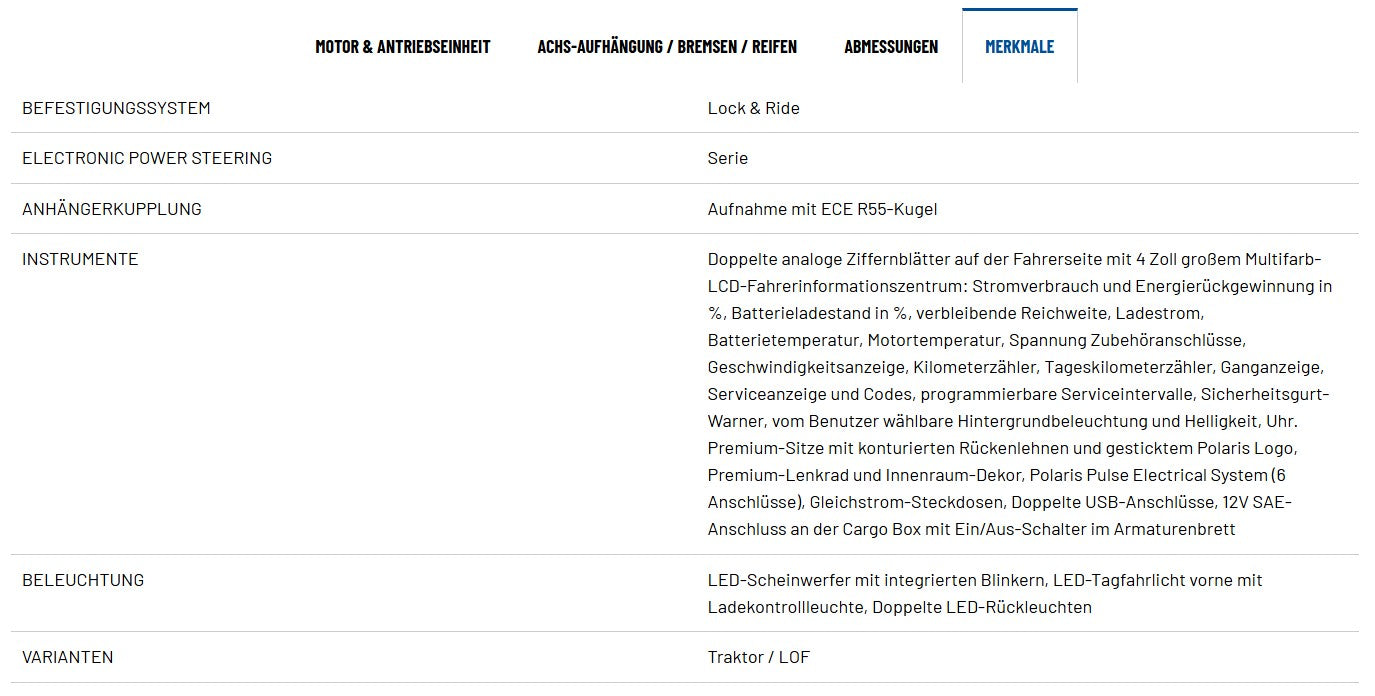Viewport: 1375px width, 696px height.
Task: Click the Doppelte LED-Rückleuchten text
Action: 982,607
